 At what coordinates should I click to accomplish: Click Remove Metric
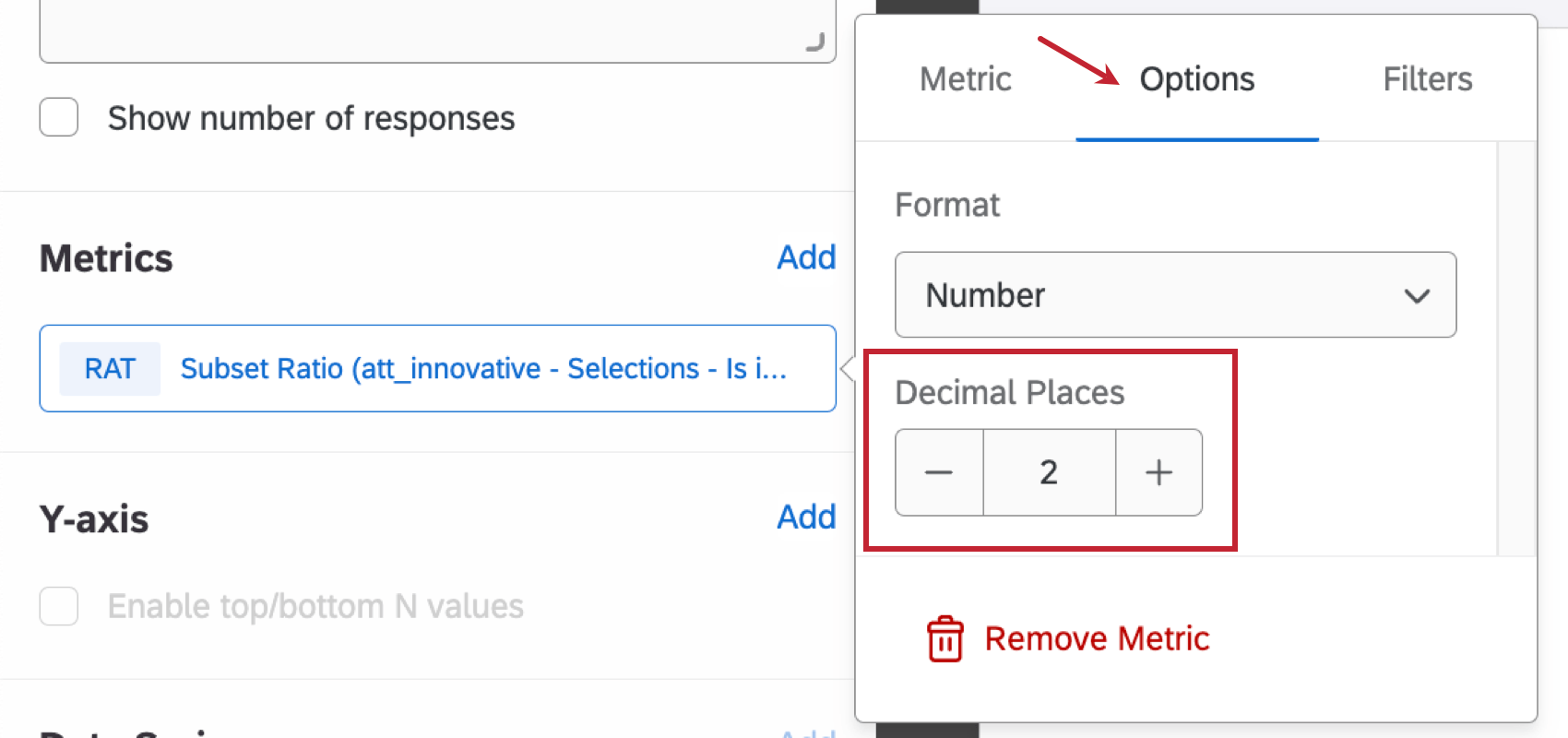point(1097,637)
